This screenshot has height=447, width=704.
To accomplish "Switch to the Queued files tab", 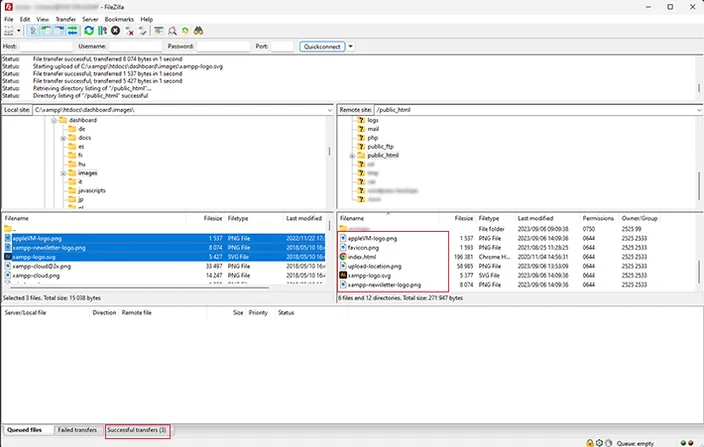I will [24, 430].
